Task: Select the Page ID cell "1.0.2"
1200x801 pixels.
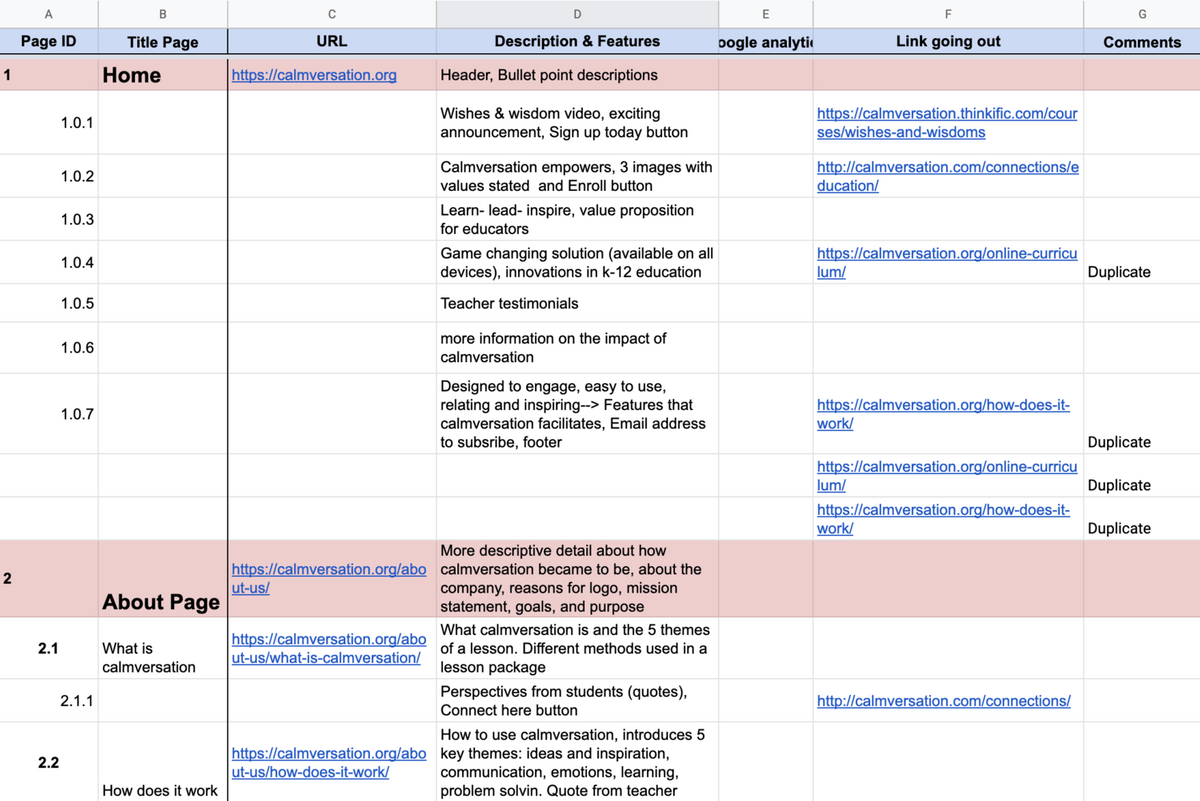Action: 49,176
